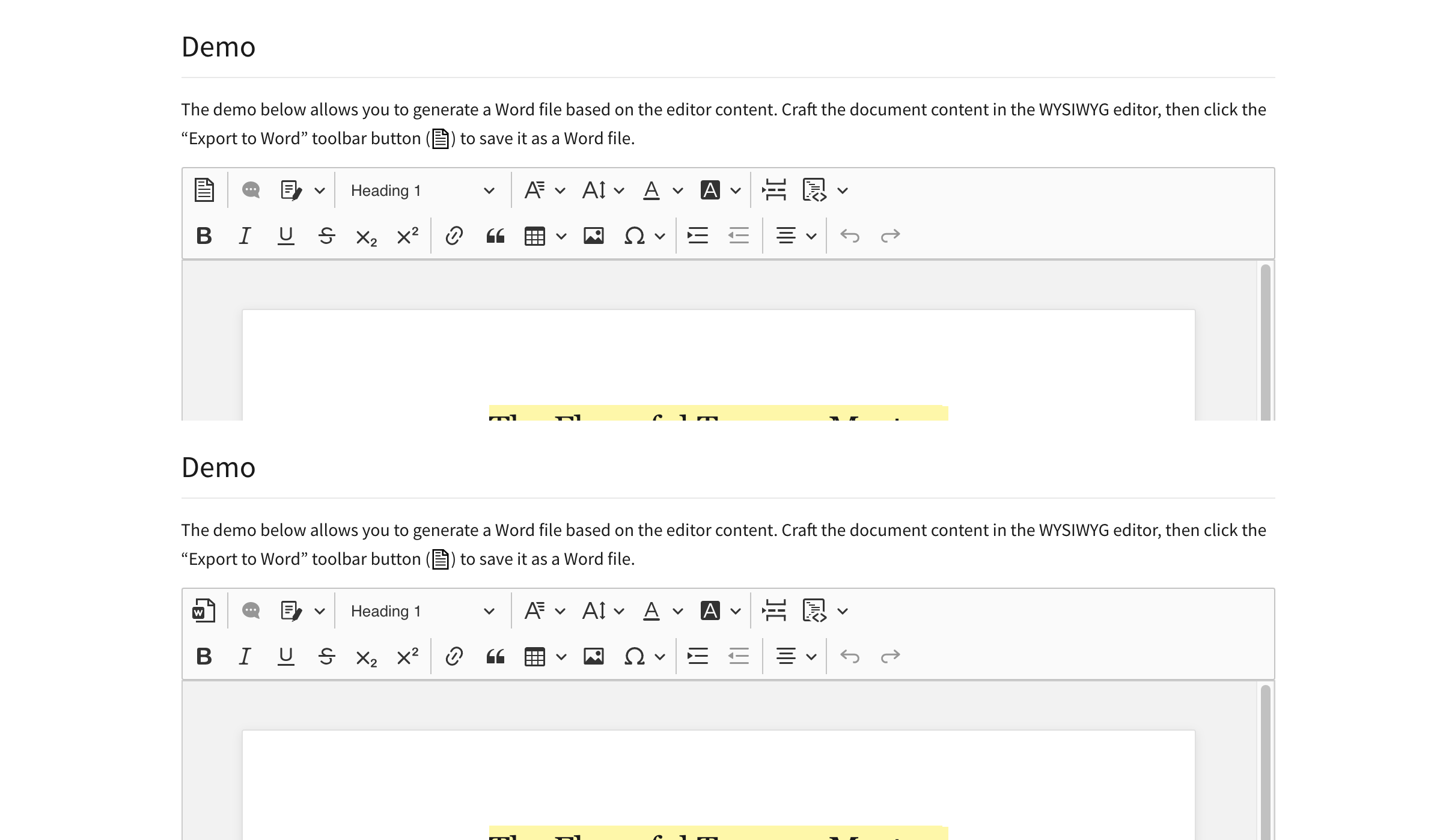This screenshot has width=1440, height=840.
Task: Redo change in the first editor toolbar
Action: (891, 236)
